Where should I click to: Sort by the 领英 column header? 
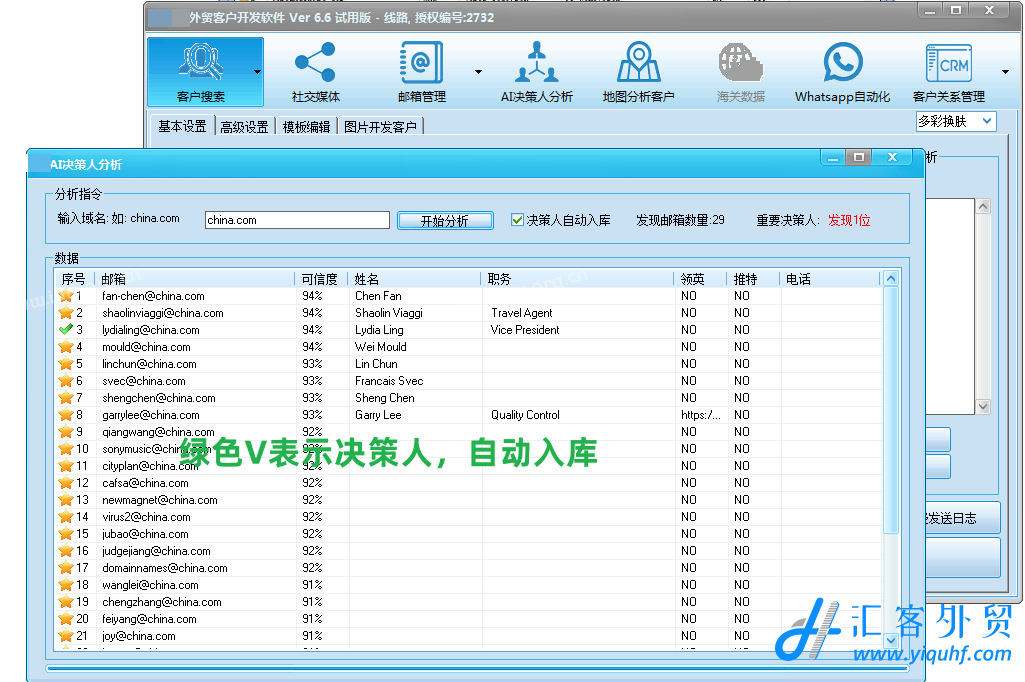coord(700,279)
